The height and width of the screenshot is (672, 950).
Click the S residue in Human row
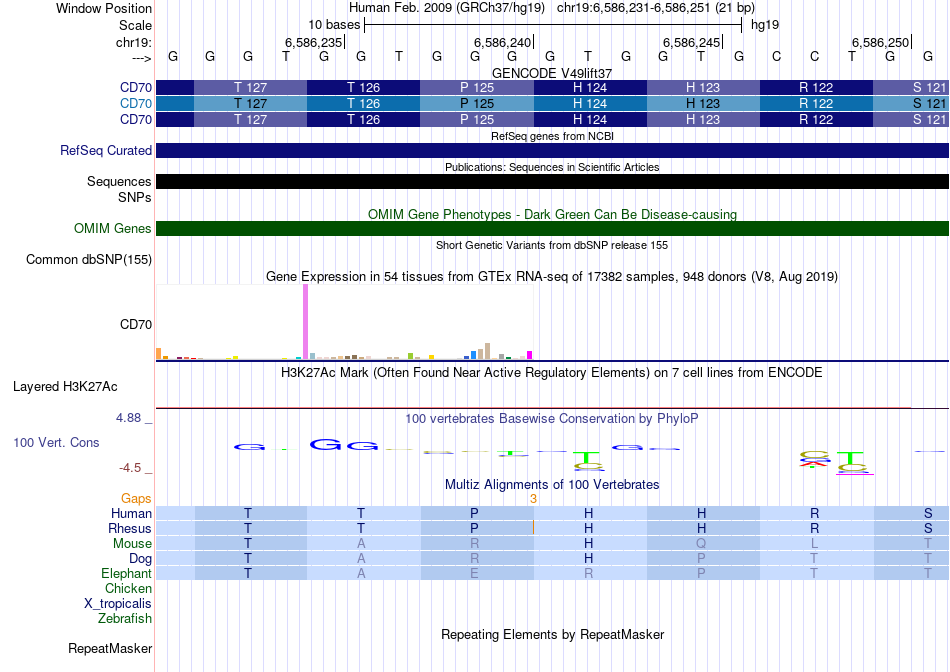tap(928, 513)
